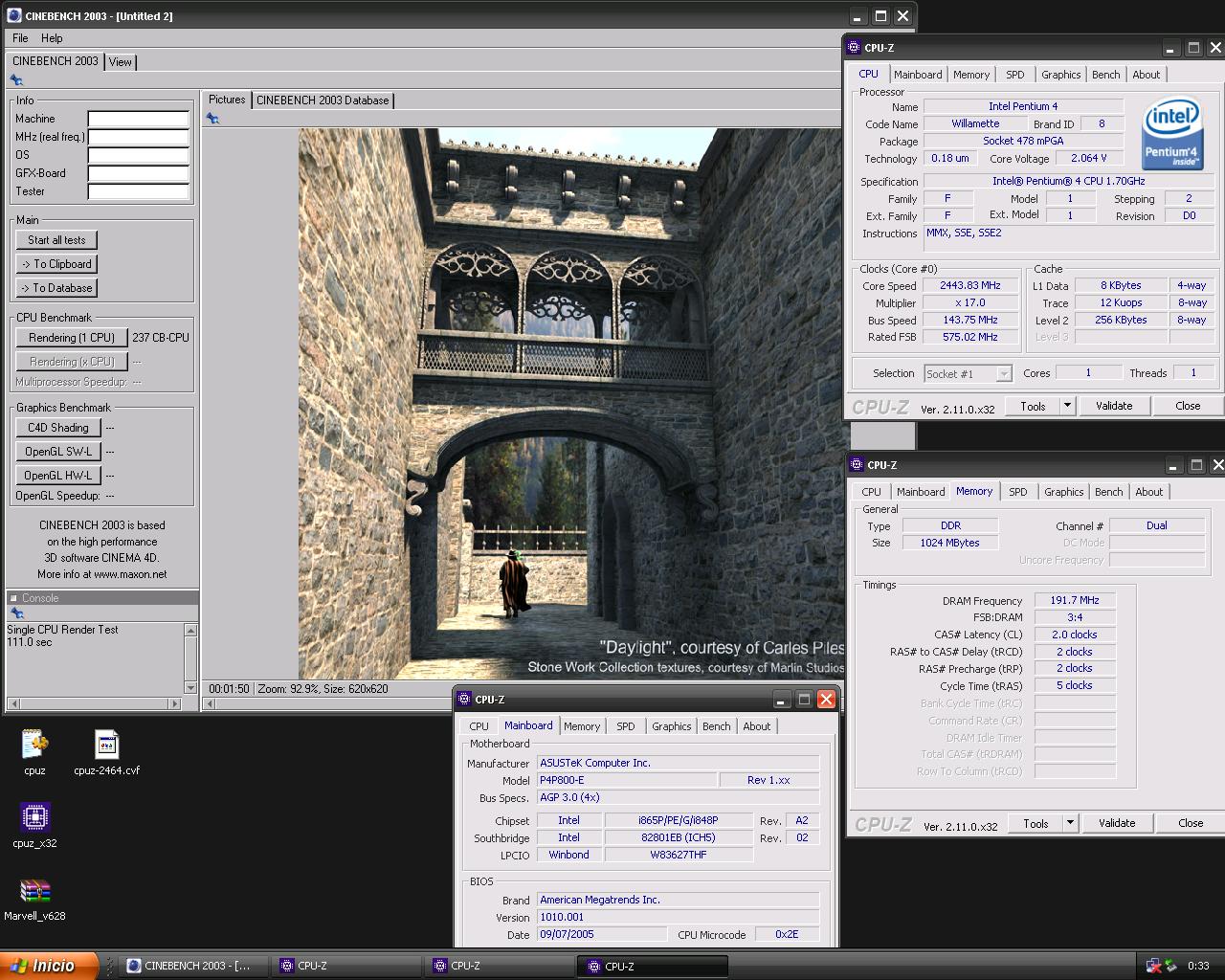Click the To Clipboard button
Screen dimensions: 1225x980
point(56,264)
